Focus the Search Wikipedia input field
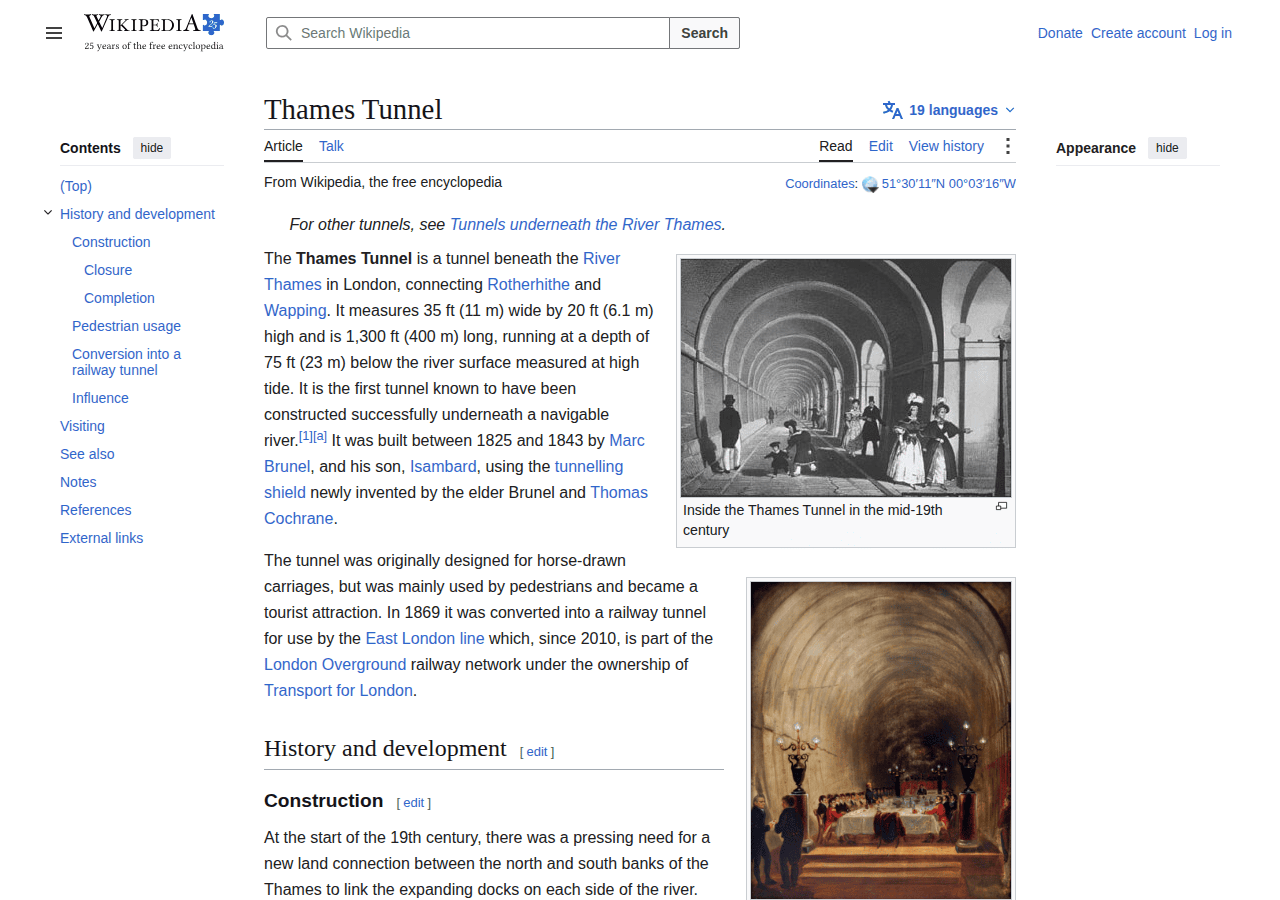The width and height of the screenshot is (1280, 900). (468, 33)
